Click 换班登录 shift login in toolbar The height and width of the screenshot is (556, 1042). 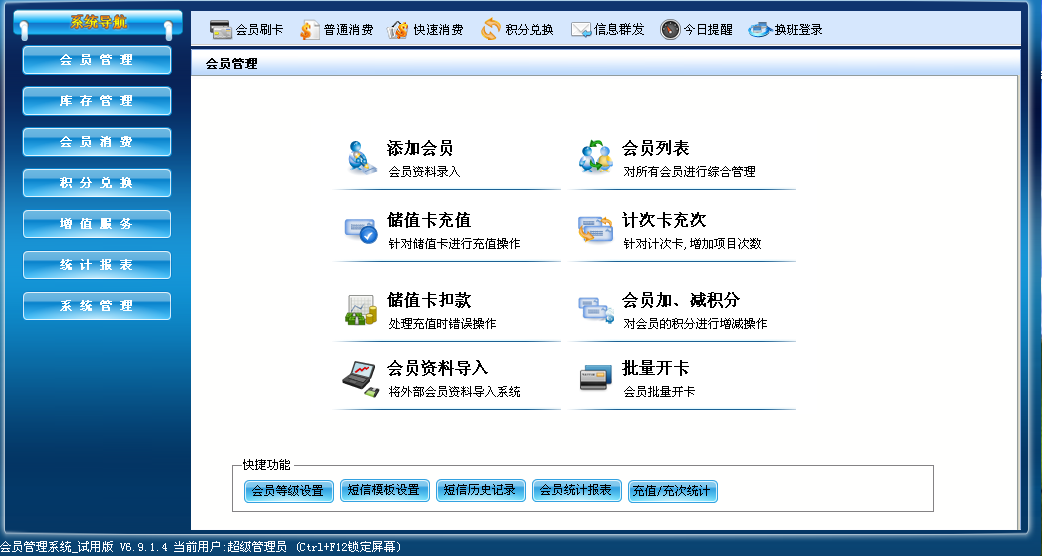[786, 30]
